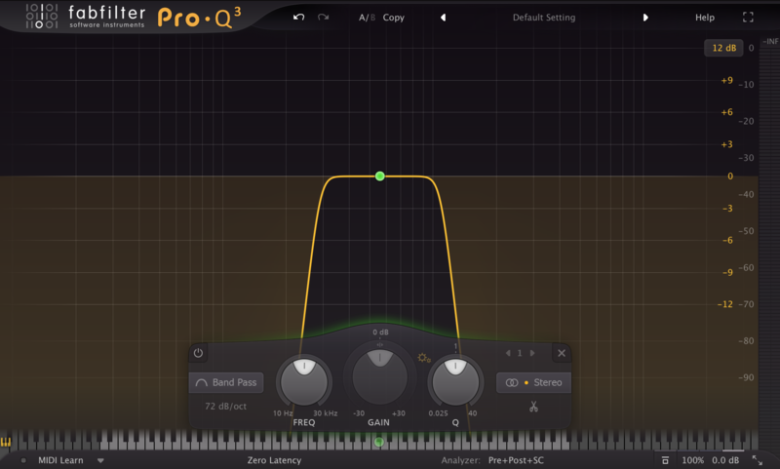The image size is (780, 469).
Task: Open the Zero Latency processing mode menu
Action: coord(274,460)
